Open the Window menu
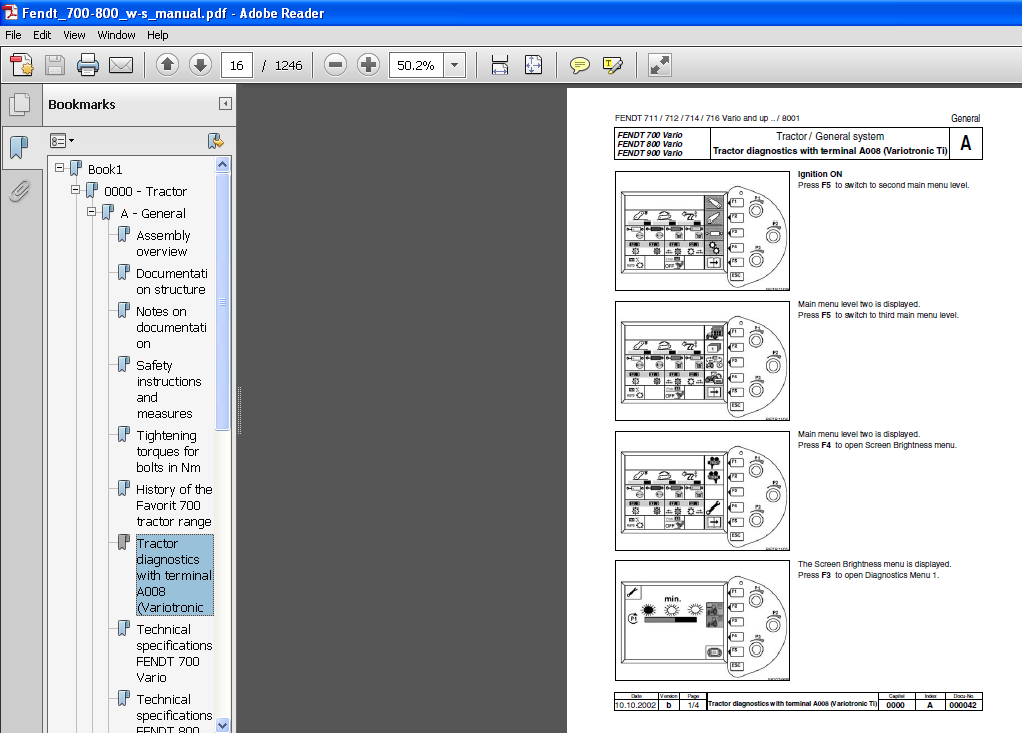 [x=117, y=35]
